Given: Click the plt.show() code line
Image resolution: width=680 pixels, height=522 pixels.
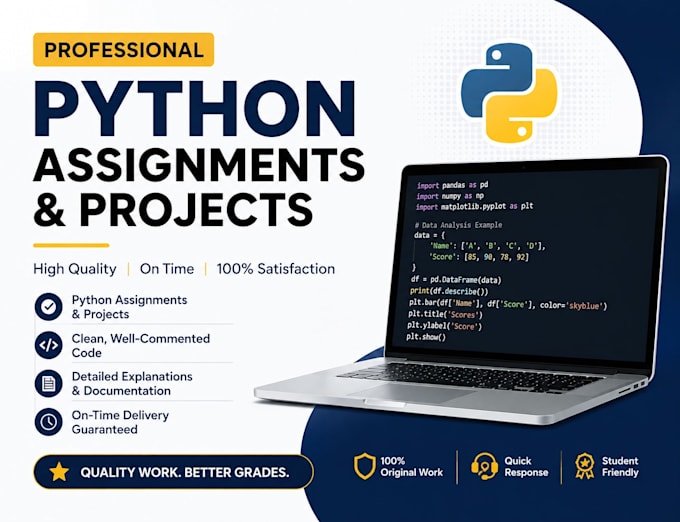Looking at the screenshot, I should click(426, 337).
